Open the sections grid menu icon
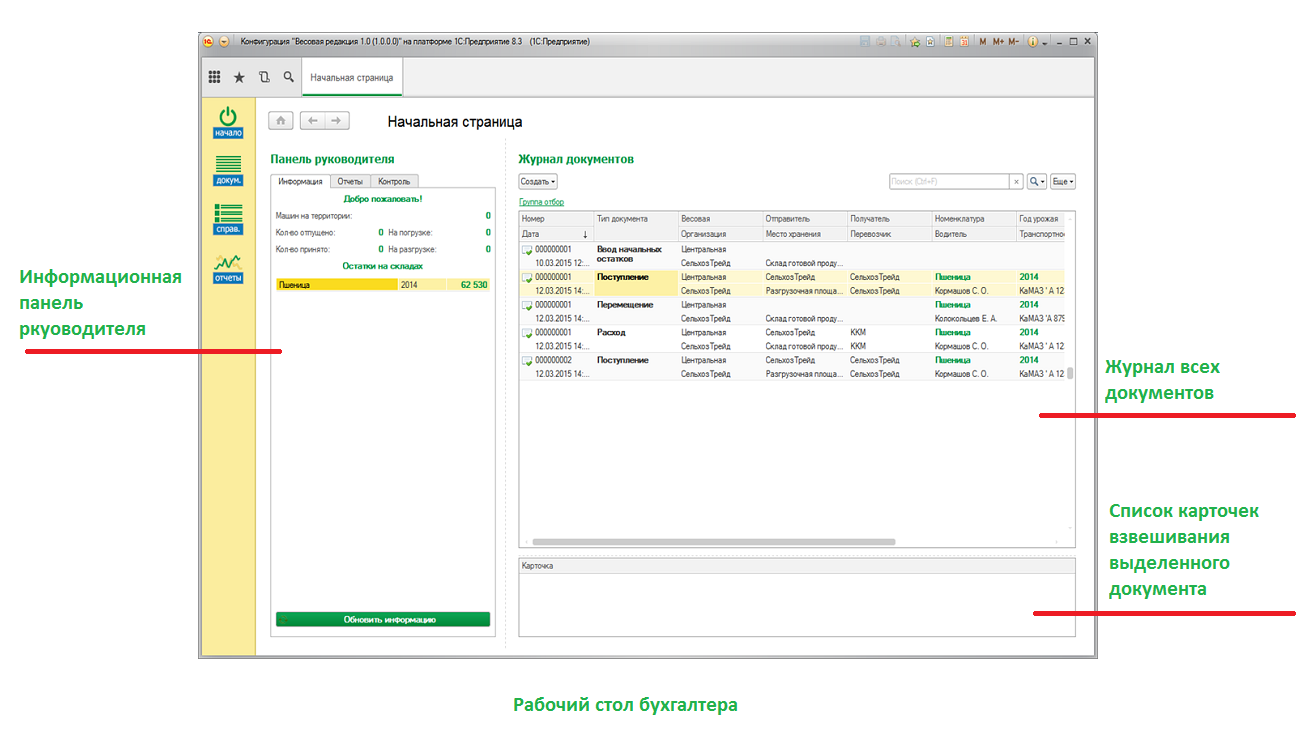 [x=214, y=77]
